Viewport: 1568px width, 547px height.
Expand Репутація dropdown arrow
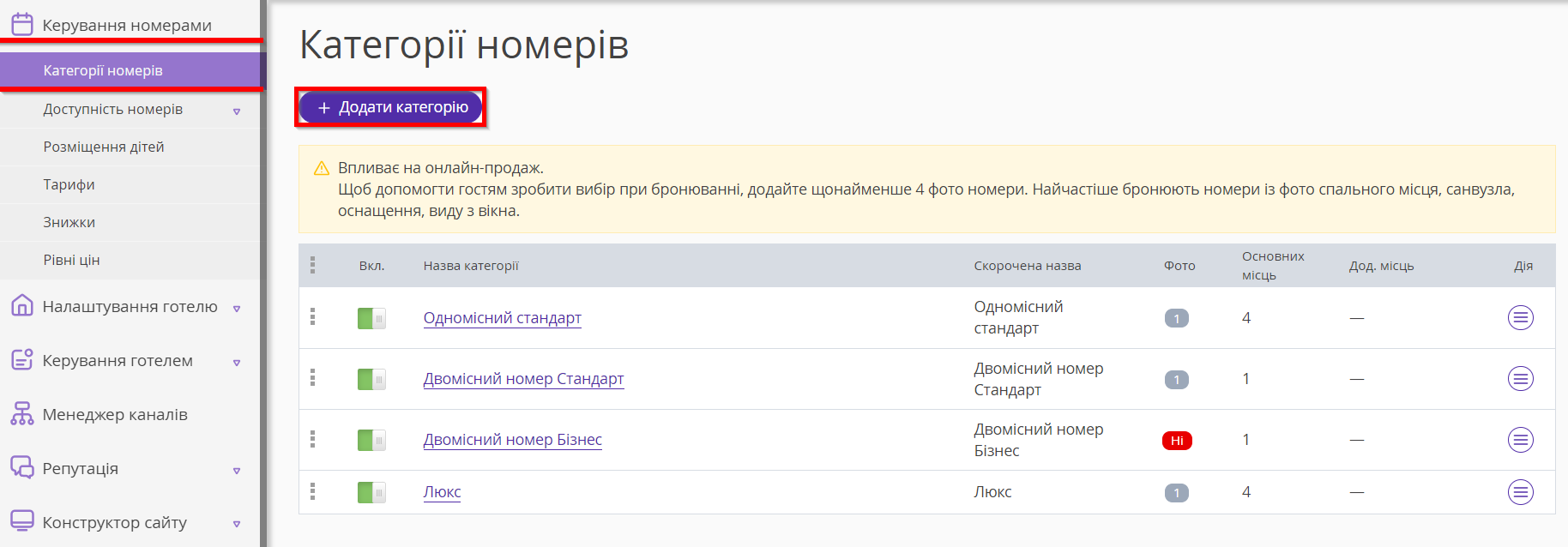[x=237, y=471]
